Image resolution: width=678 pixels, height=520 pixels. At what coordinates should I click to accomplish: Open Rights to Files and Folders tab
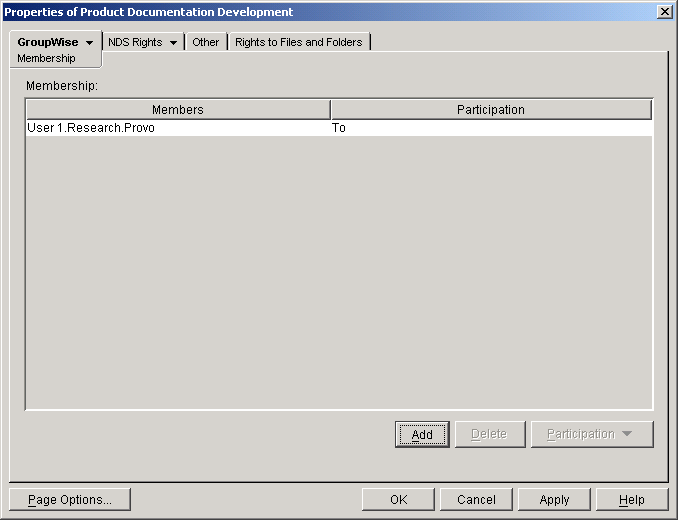299,42
